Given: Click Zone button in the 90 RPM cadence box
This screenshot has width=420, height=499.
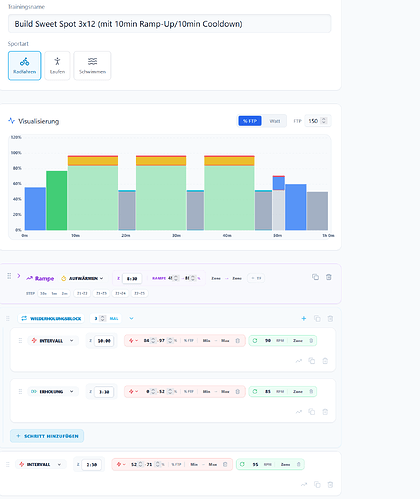Looking at the screenshot, I should click(x=298, y=340).
